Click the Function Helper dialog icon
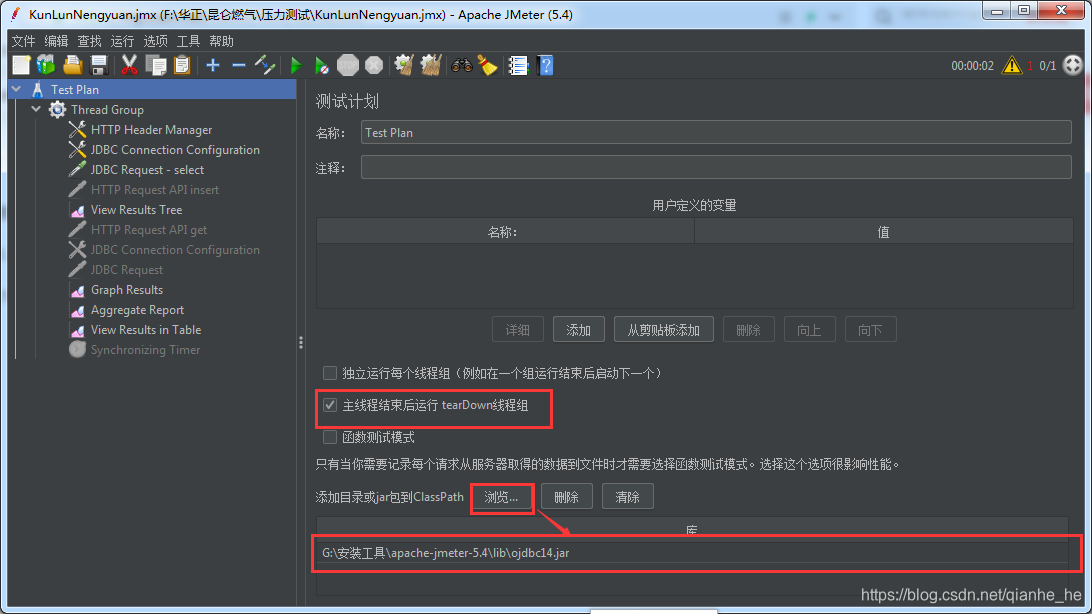This screenshot has height=614, width=1092. (x=518, y=65)
